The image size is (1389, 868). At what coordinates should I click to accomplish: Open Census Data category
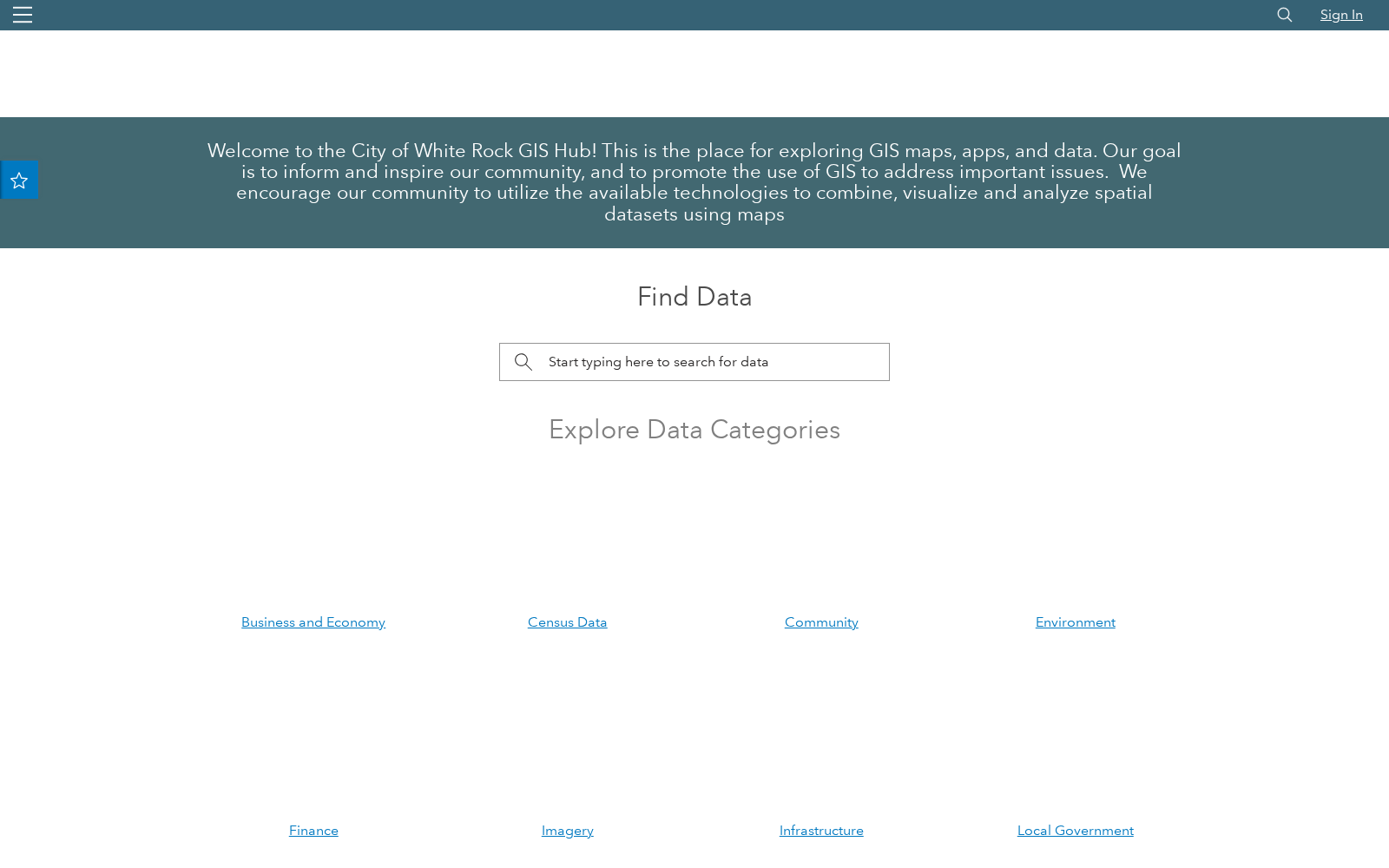(x=568, y=622)
